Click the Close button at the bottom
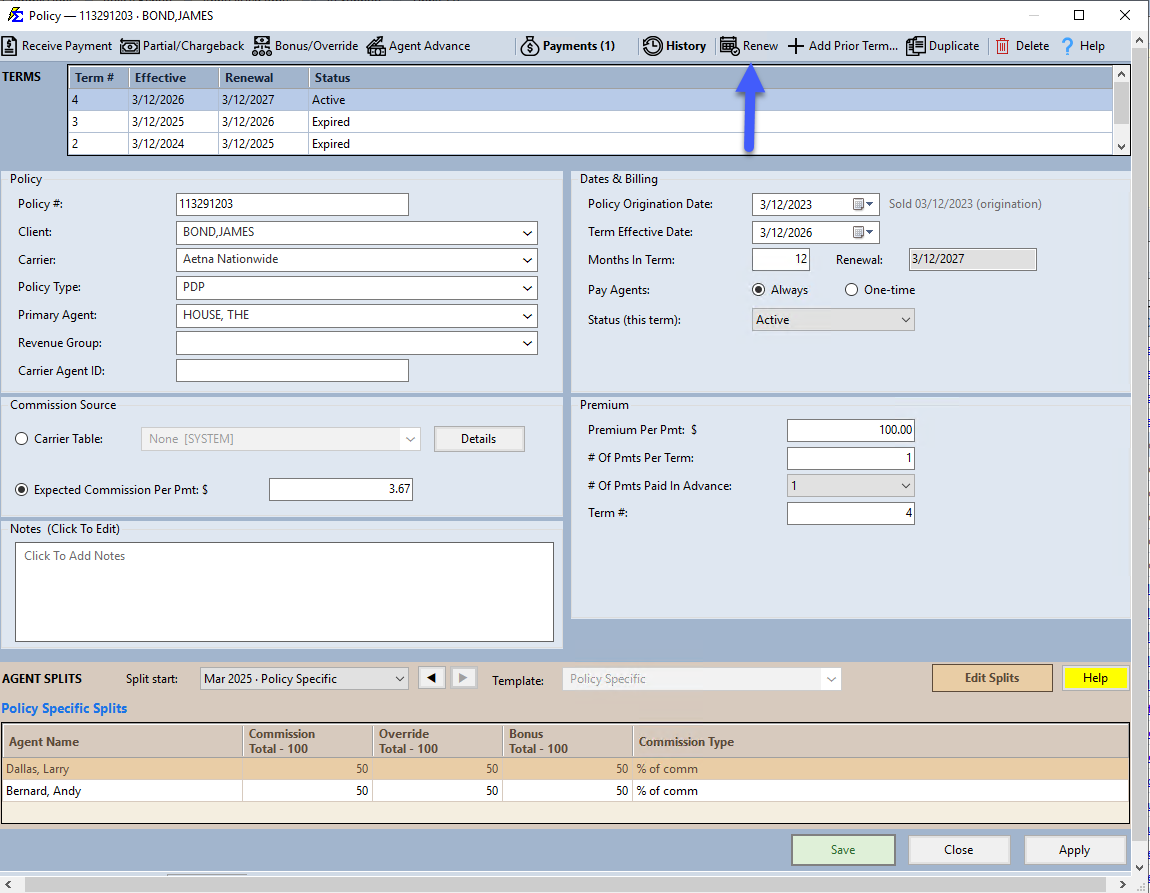The image size is (1150, 893). pos(959,850)
